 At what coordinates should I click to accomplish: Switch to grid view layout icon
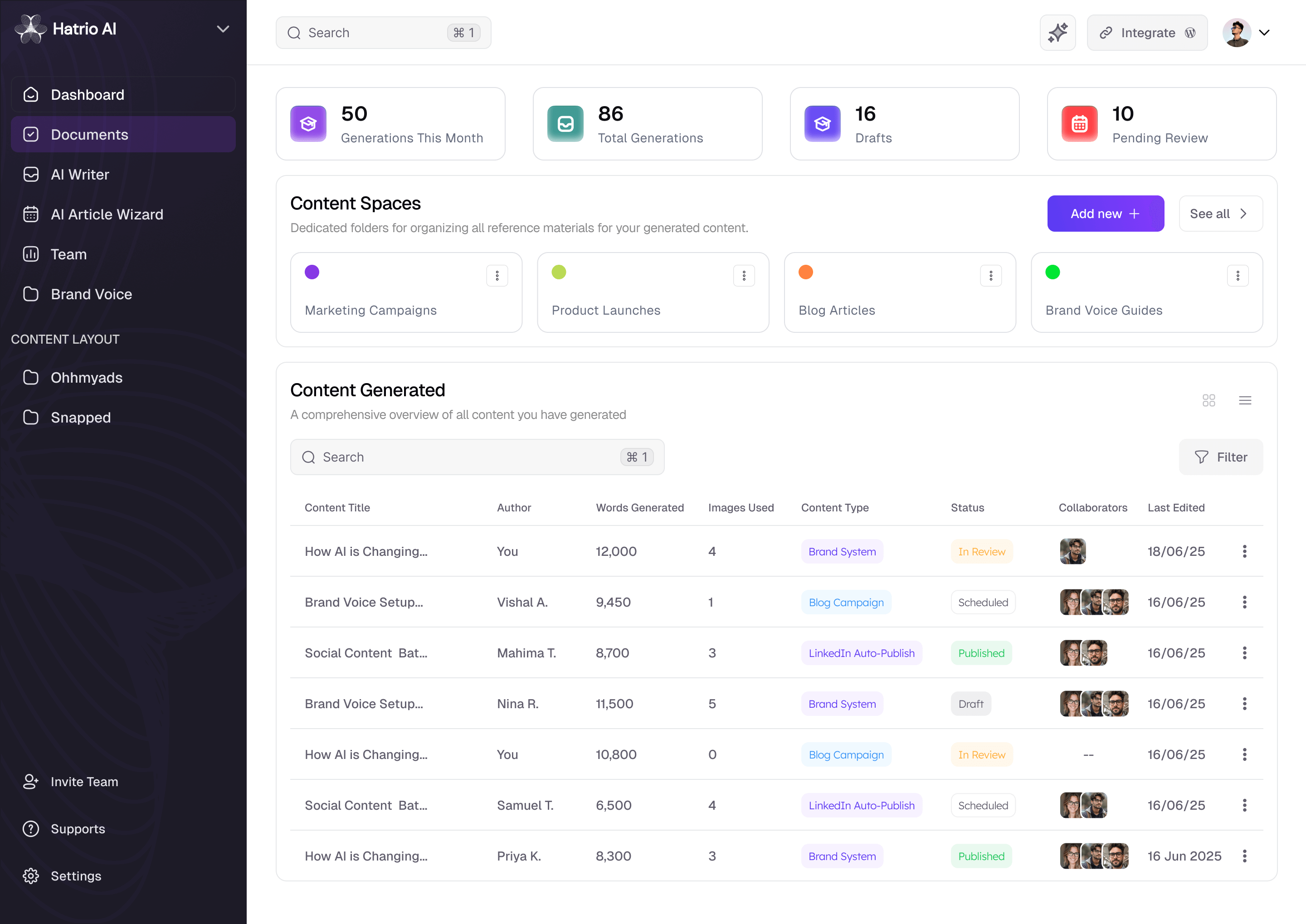(x=1209, y=400)
